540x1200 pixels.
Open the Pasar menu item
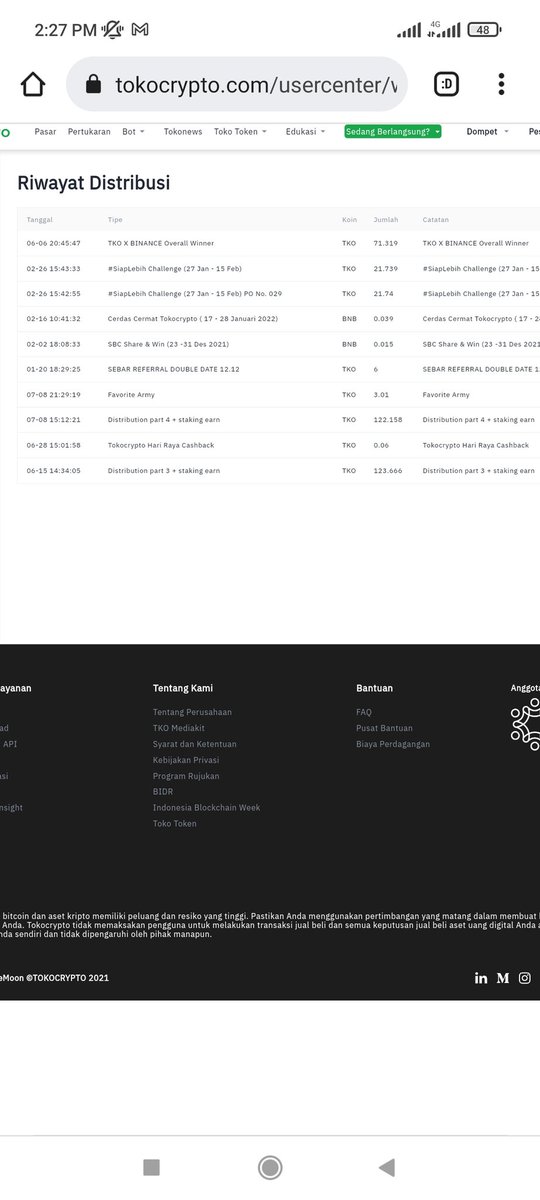pyautogui.click(x=45, y=131)
